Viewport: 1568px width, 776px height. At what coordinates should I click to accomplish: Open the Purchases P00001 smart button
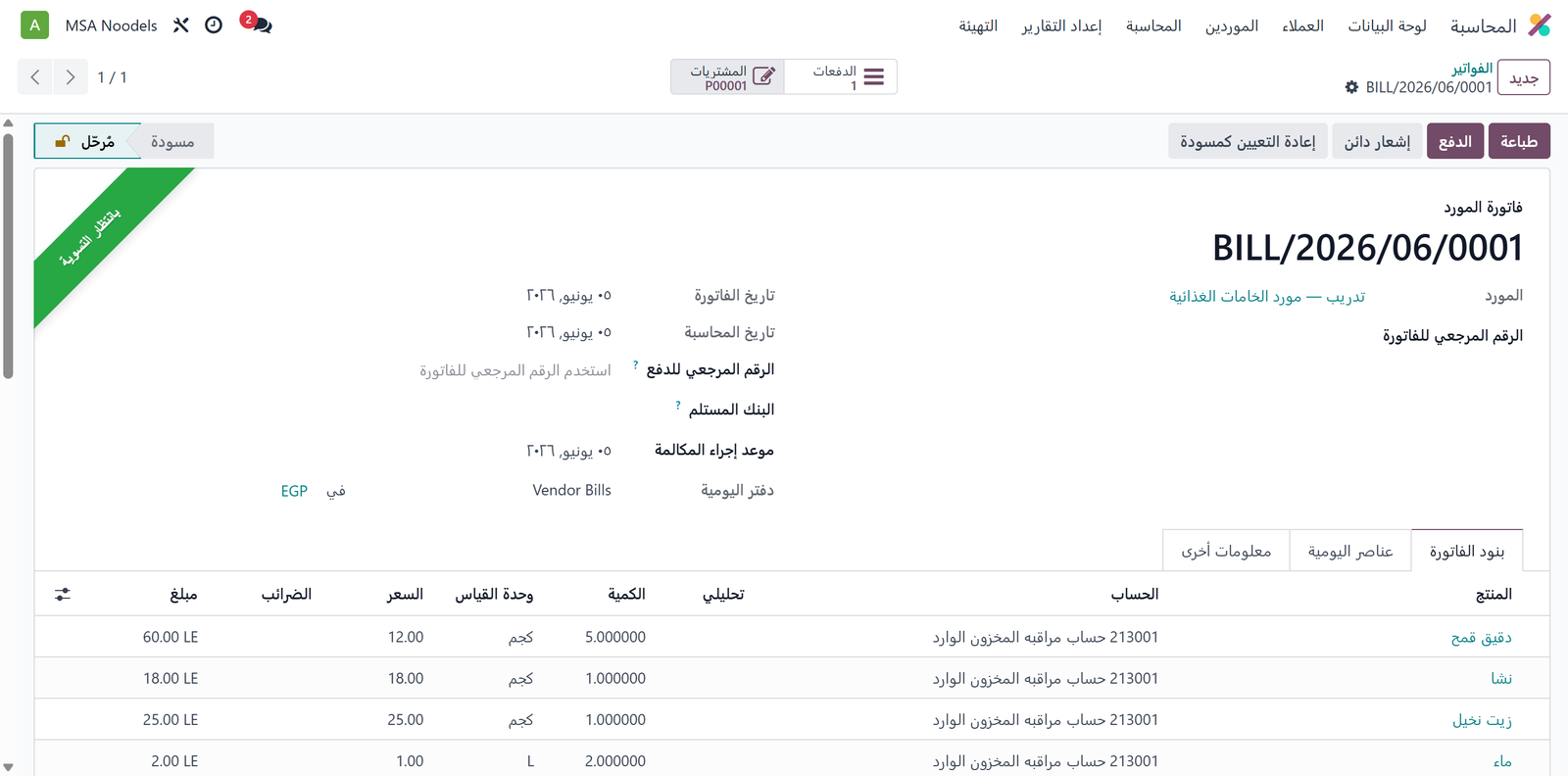pyautogui.click(x=727, y=77)
